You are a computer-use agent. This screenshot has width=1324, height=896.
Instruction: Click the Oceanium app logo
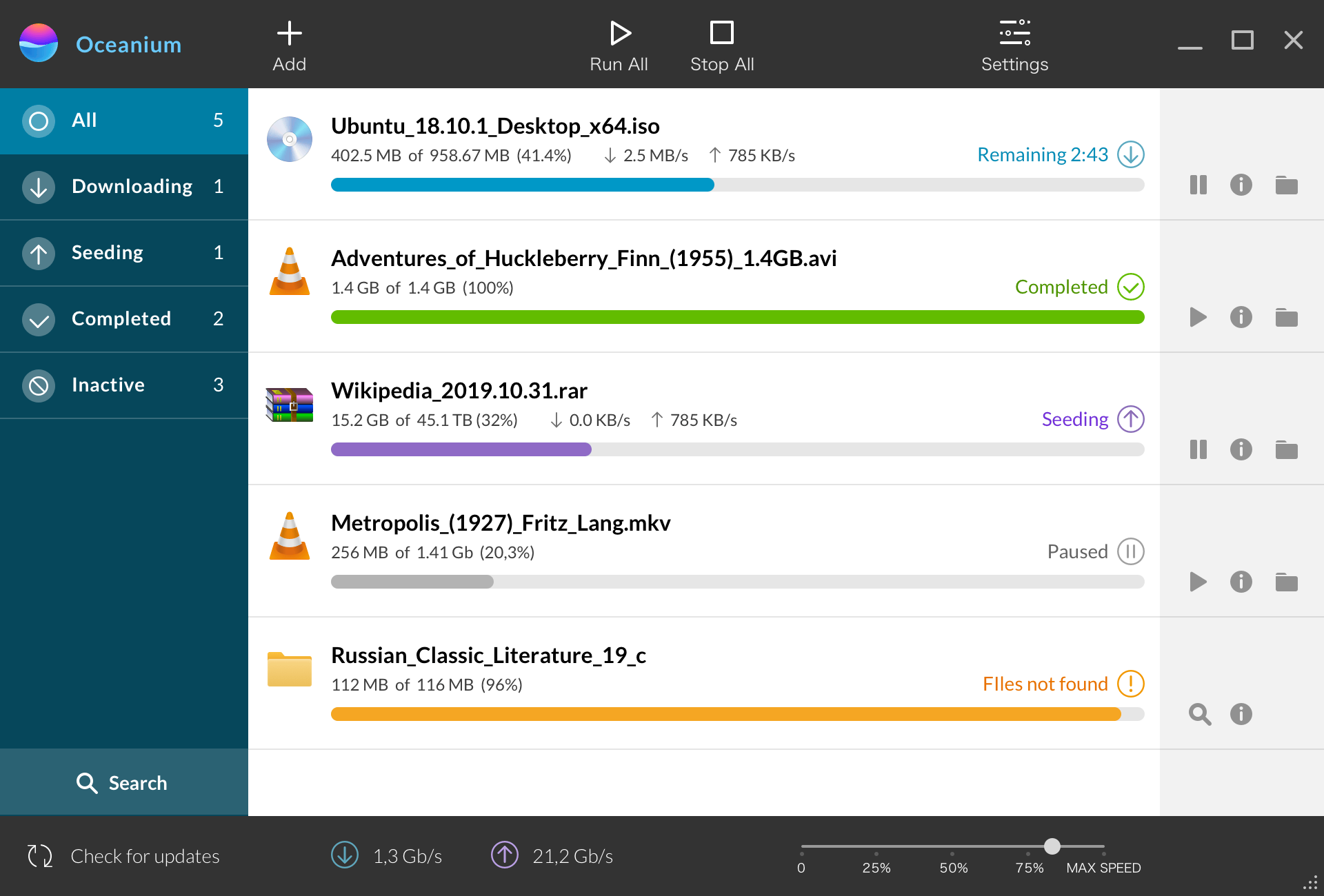[39, 43]
